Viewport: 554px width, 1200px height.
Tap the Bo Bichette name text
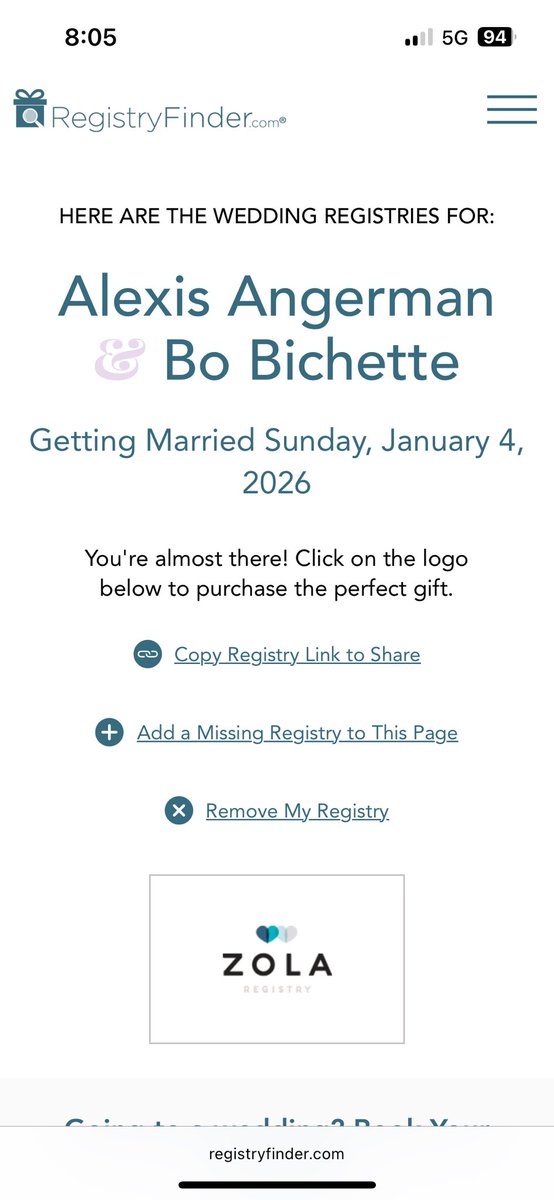(312, 361)
